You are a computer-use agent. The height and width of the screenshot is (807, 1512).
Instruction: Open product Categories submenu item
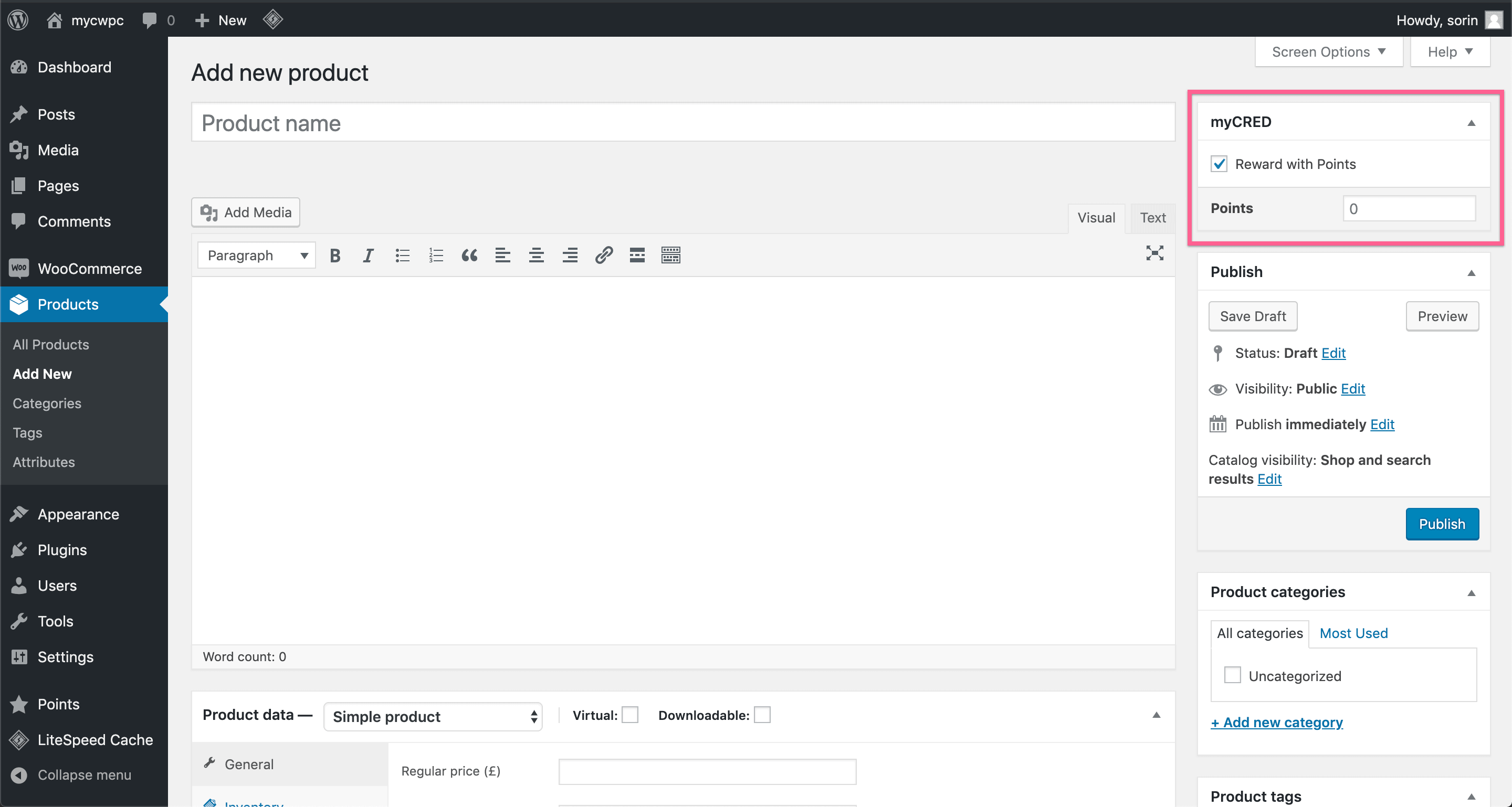pyautogui.click(x=47, y=403)
